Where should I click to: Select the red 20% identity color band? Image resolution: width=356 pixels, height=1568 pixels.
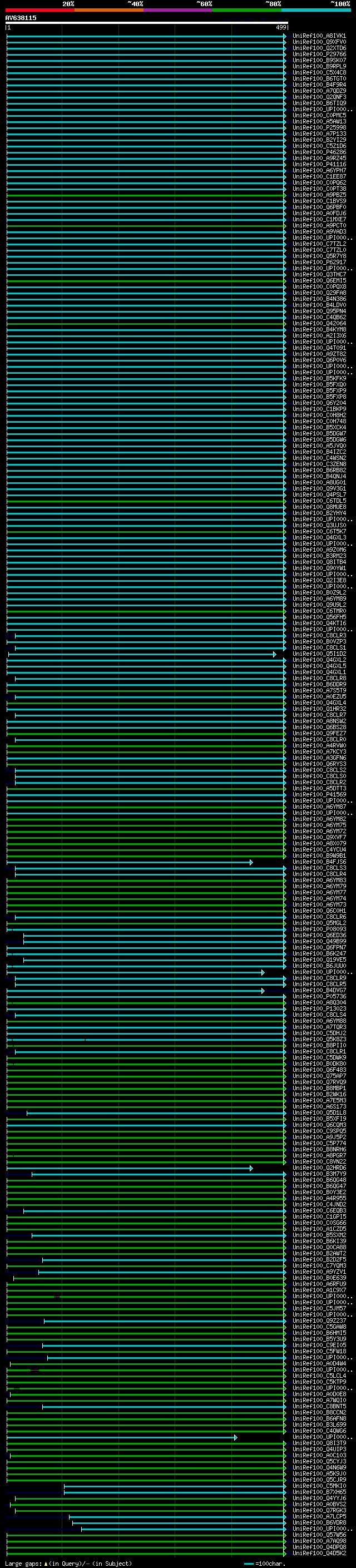pos(39,10)
